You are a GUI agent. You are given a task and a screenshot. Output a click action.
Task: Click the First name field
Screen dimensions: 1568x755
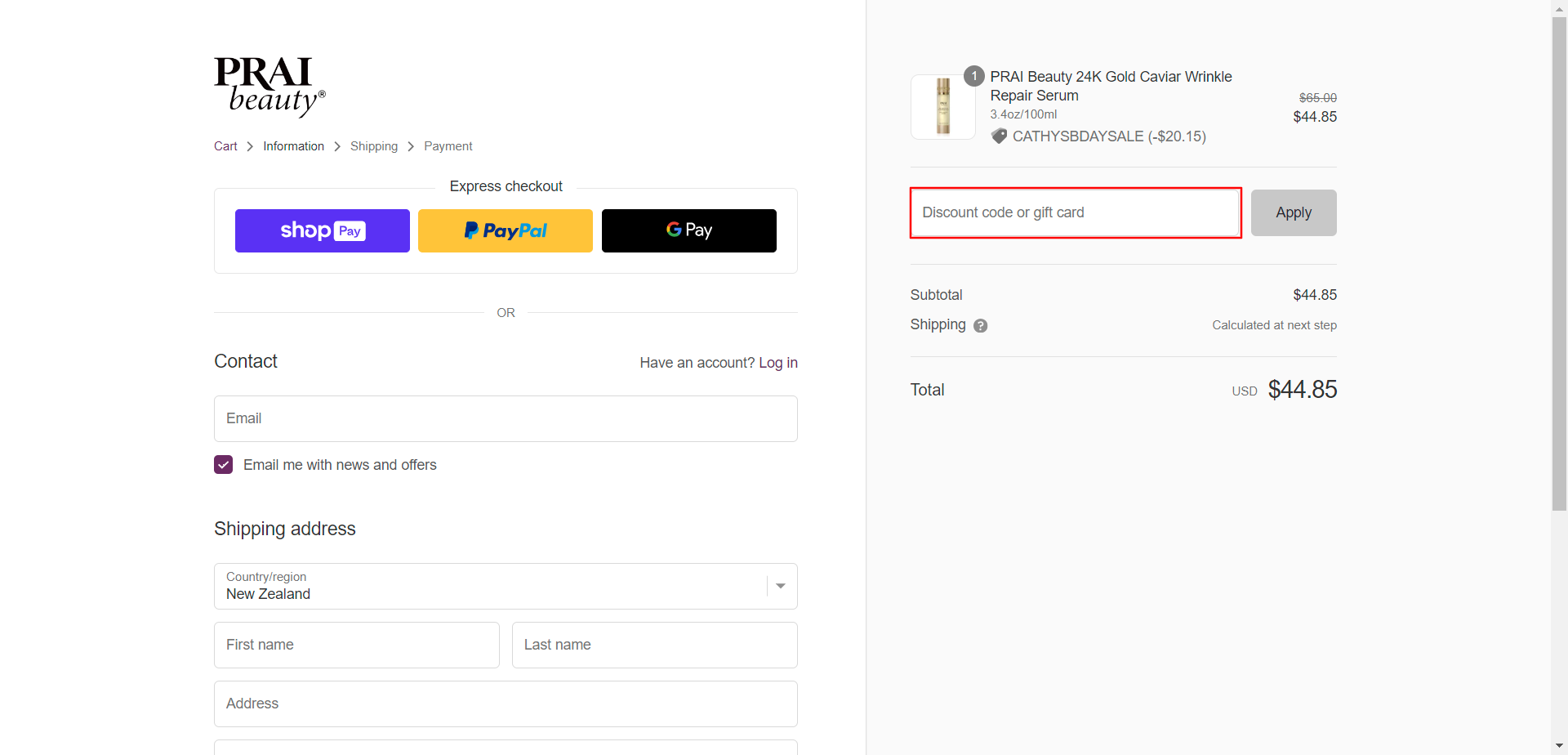pyautogui.click(x=356, y=645)
